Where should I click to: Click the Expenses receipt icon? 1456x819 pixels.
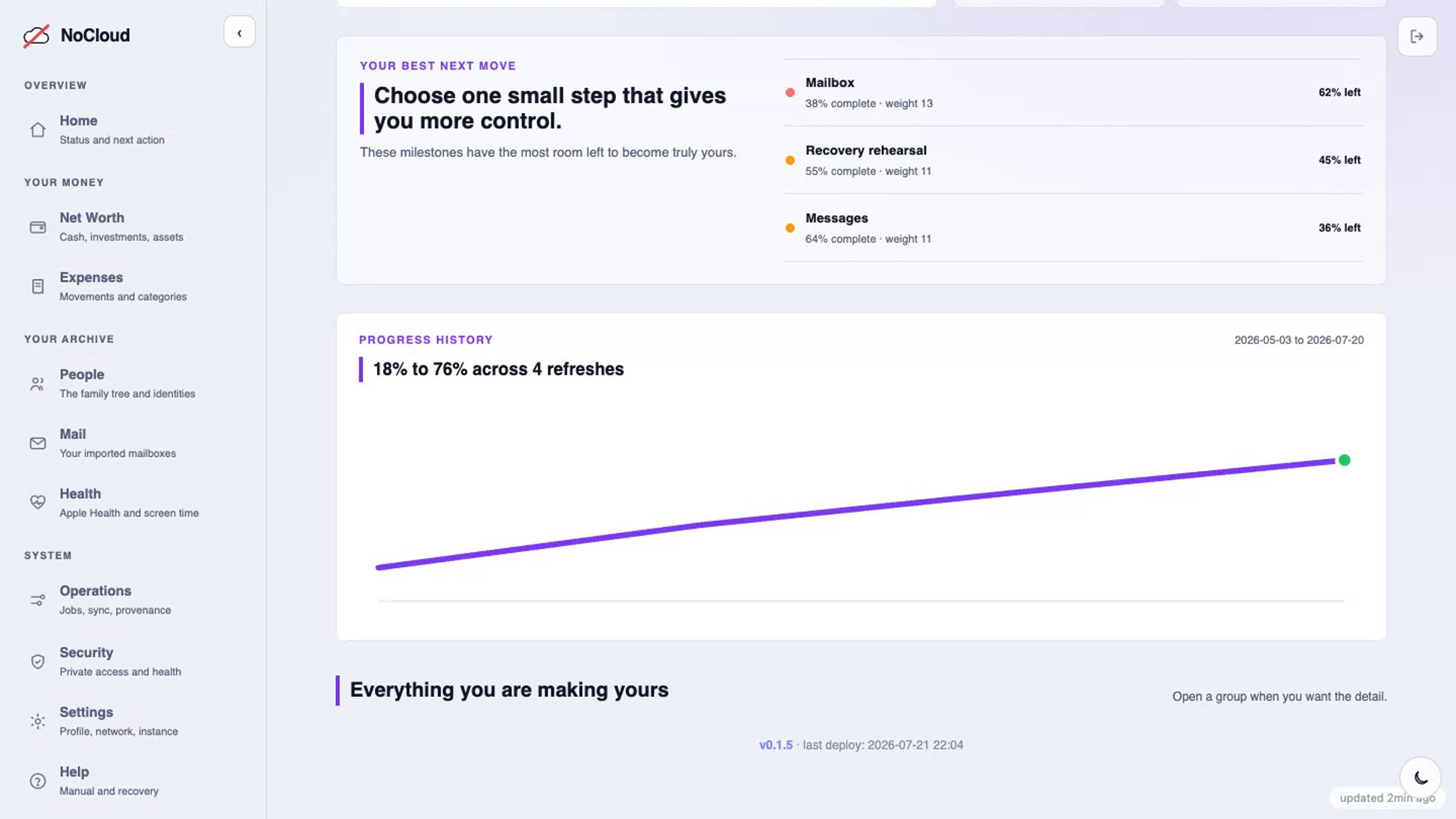[38, 287]
